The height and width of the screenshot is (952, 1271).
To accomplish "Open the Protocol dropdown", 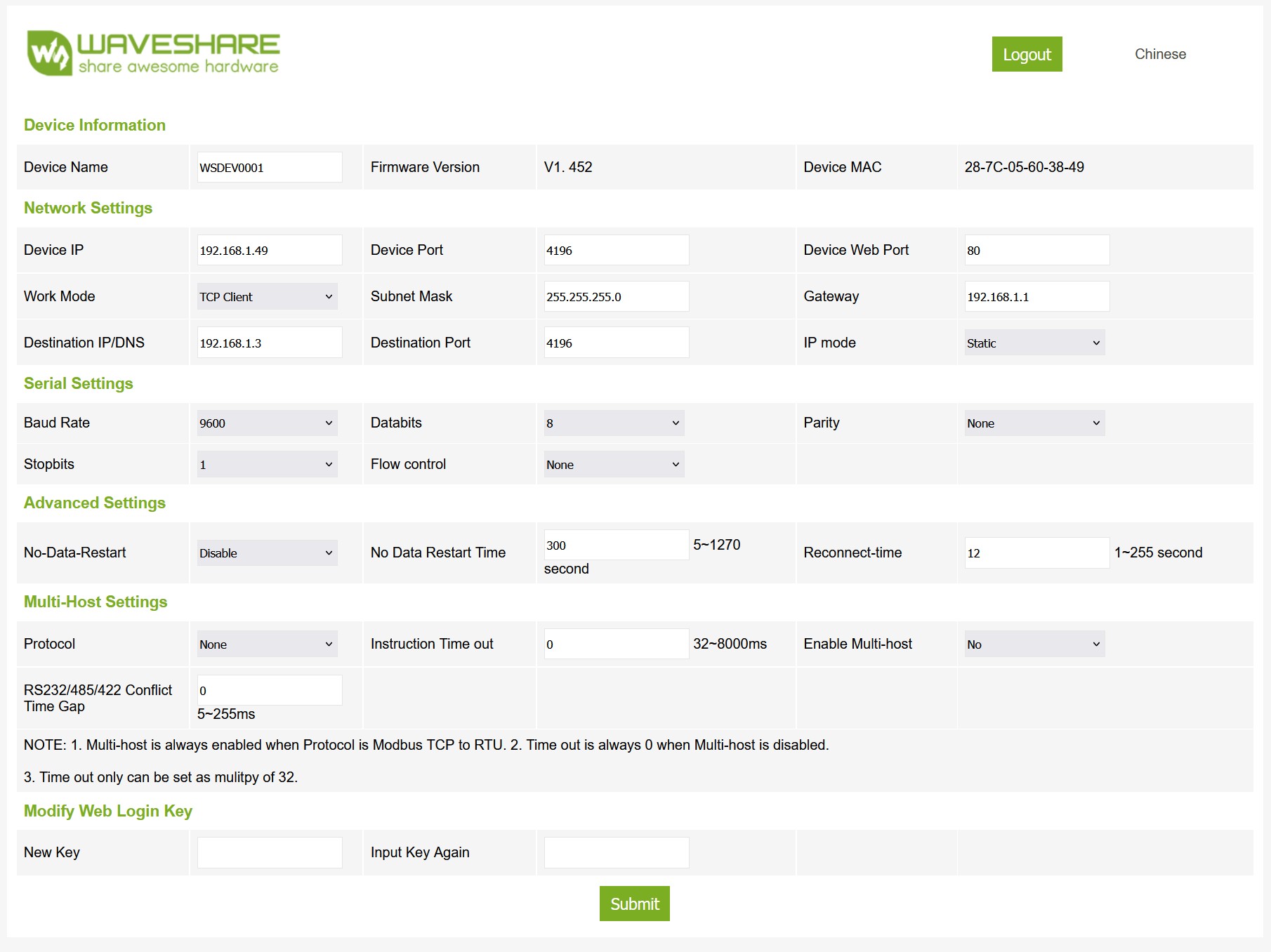I will pyautogui.click(x=267, y=644).
